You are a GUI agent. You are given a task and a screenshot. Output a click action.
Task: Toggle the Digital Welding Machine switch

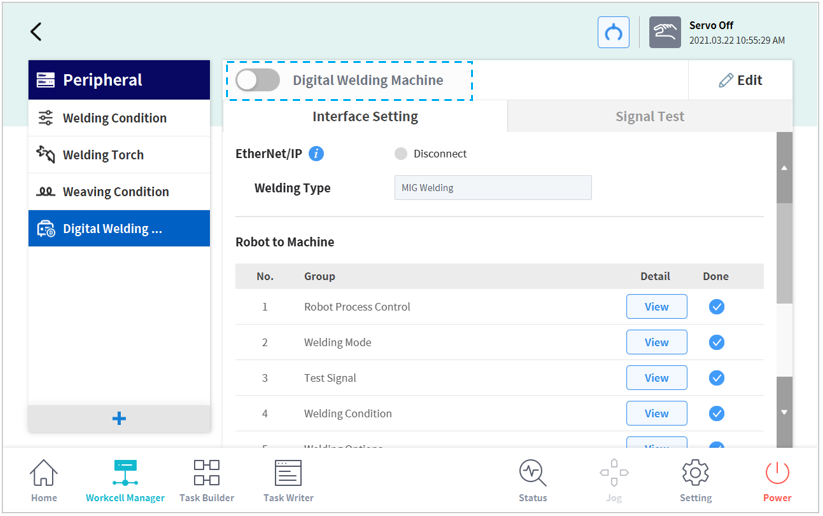[258, 81]
